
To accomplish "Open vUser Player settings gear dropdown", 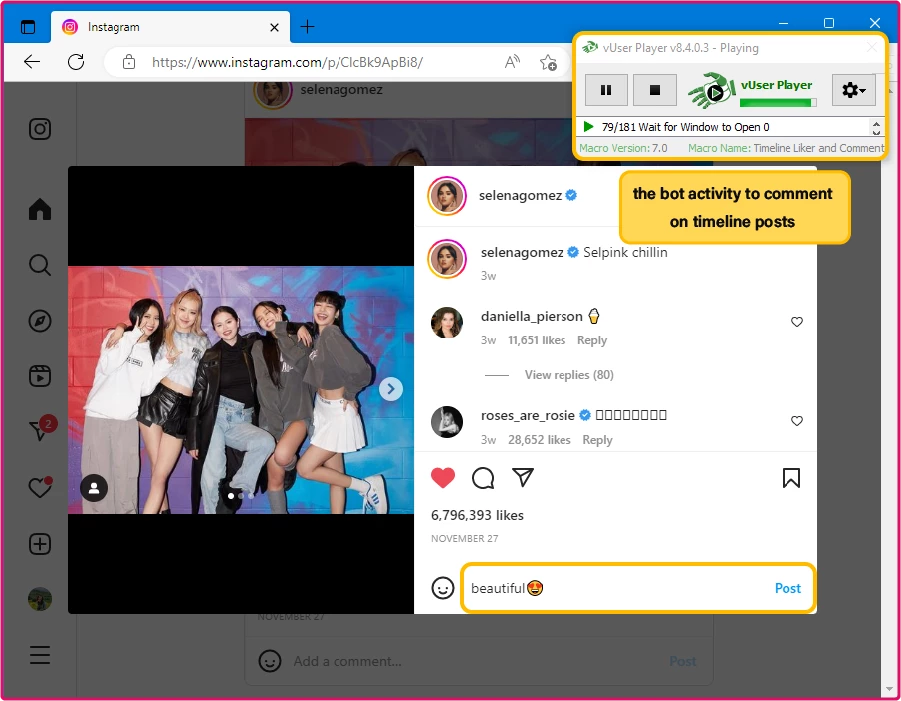I will (x=854, y=90).
